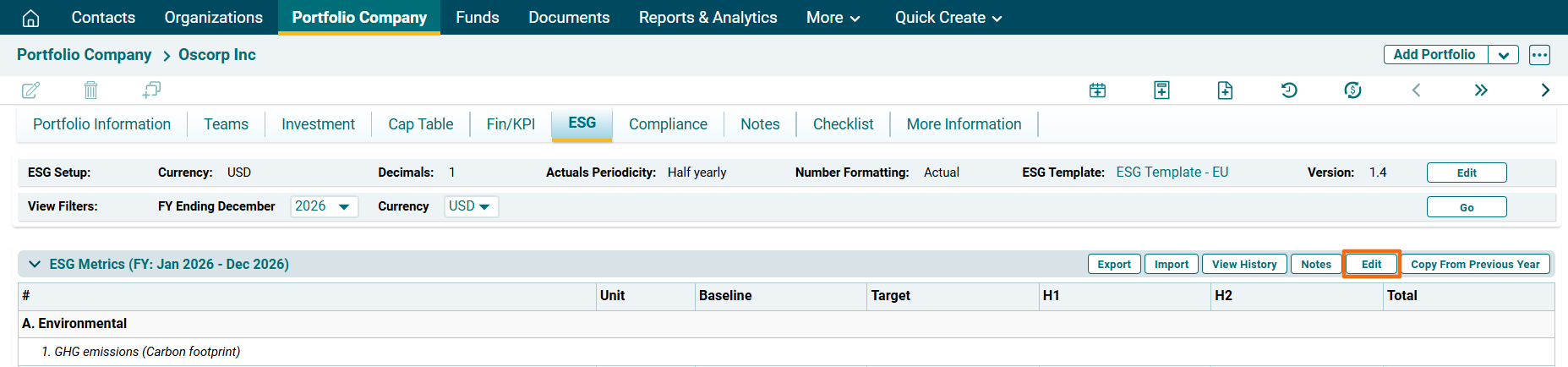Click the currency refresh dollar icon
The height and width of the screenshot is (367, 1568).
1352,90
